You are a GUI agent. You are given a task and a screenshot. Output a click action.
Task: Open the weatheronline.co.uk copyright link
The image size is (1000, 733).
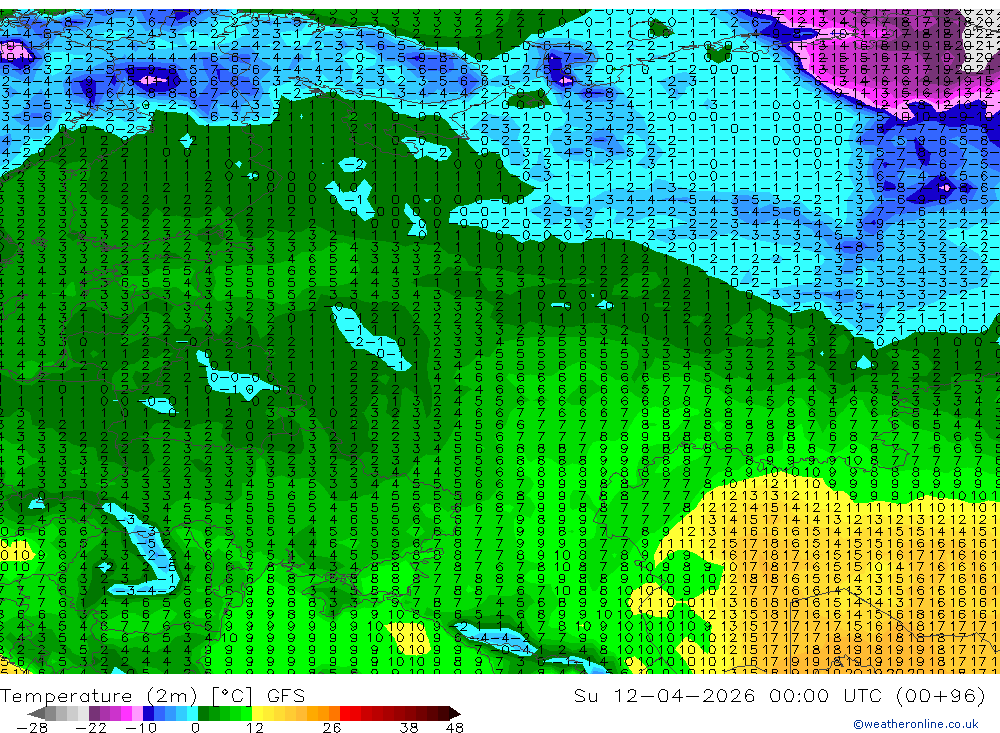(916, 724)
